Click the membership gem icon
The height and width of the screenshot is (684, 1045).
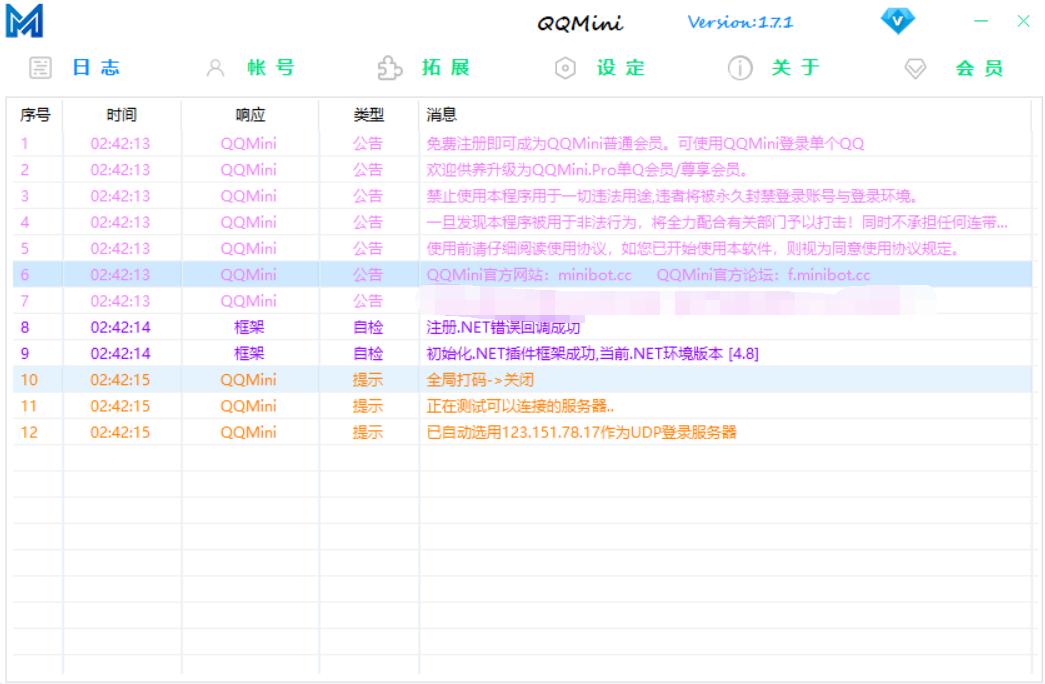[x=915, y=68]
